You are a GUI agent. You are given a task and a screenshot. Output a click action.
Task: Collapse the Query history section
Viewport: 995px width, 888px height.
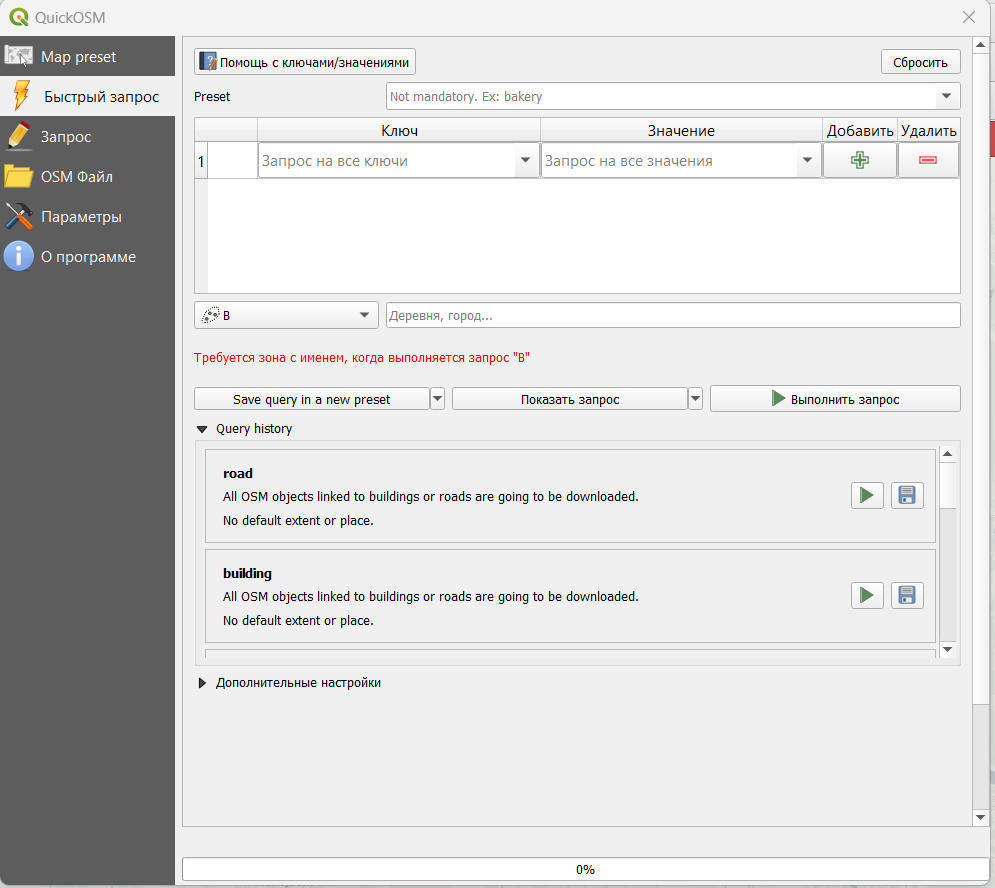(202, 429)
